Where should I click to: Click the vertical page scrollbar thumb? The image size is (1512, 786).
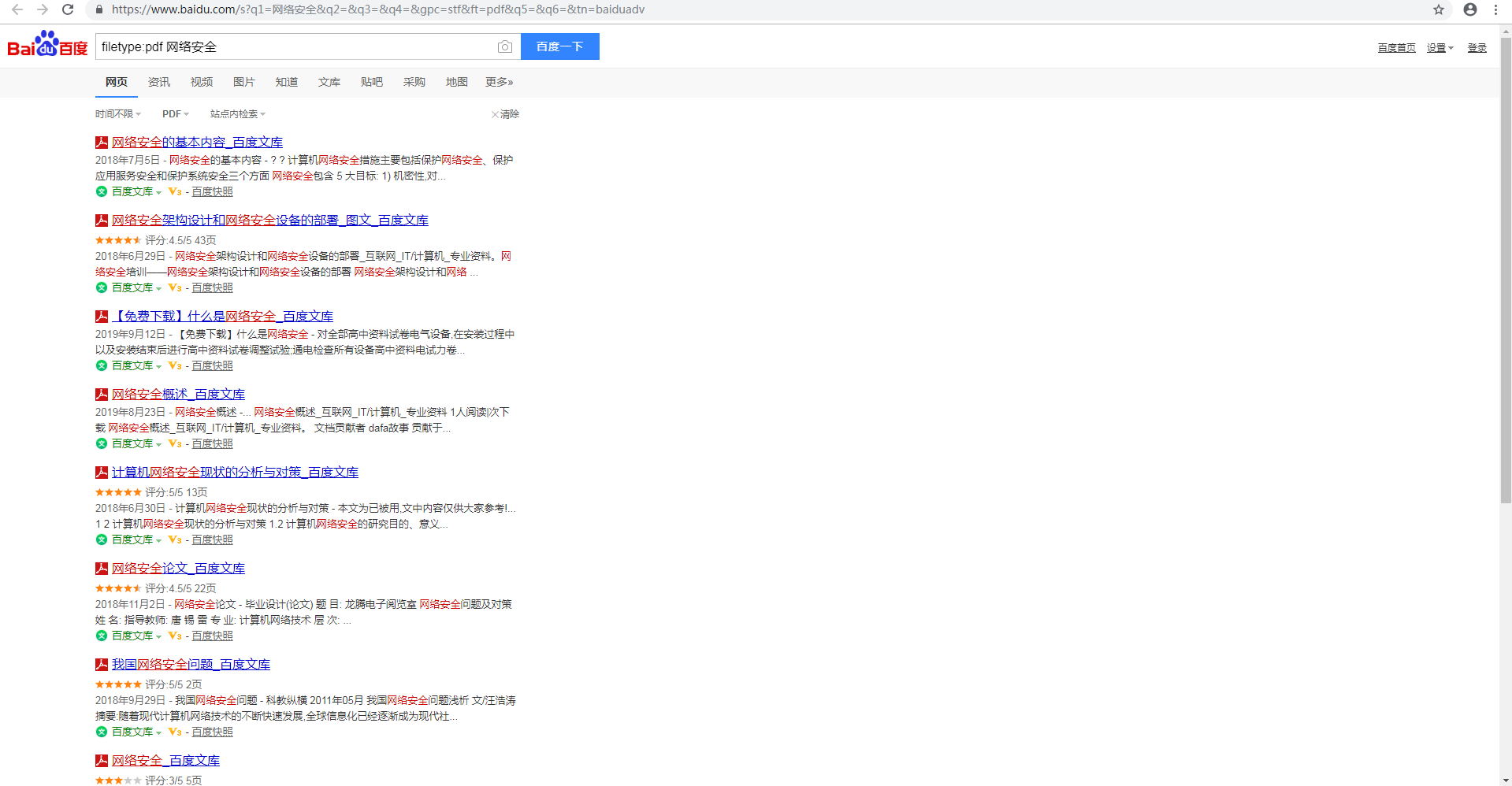coord(1506,270)
